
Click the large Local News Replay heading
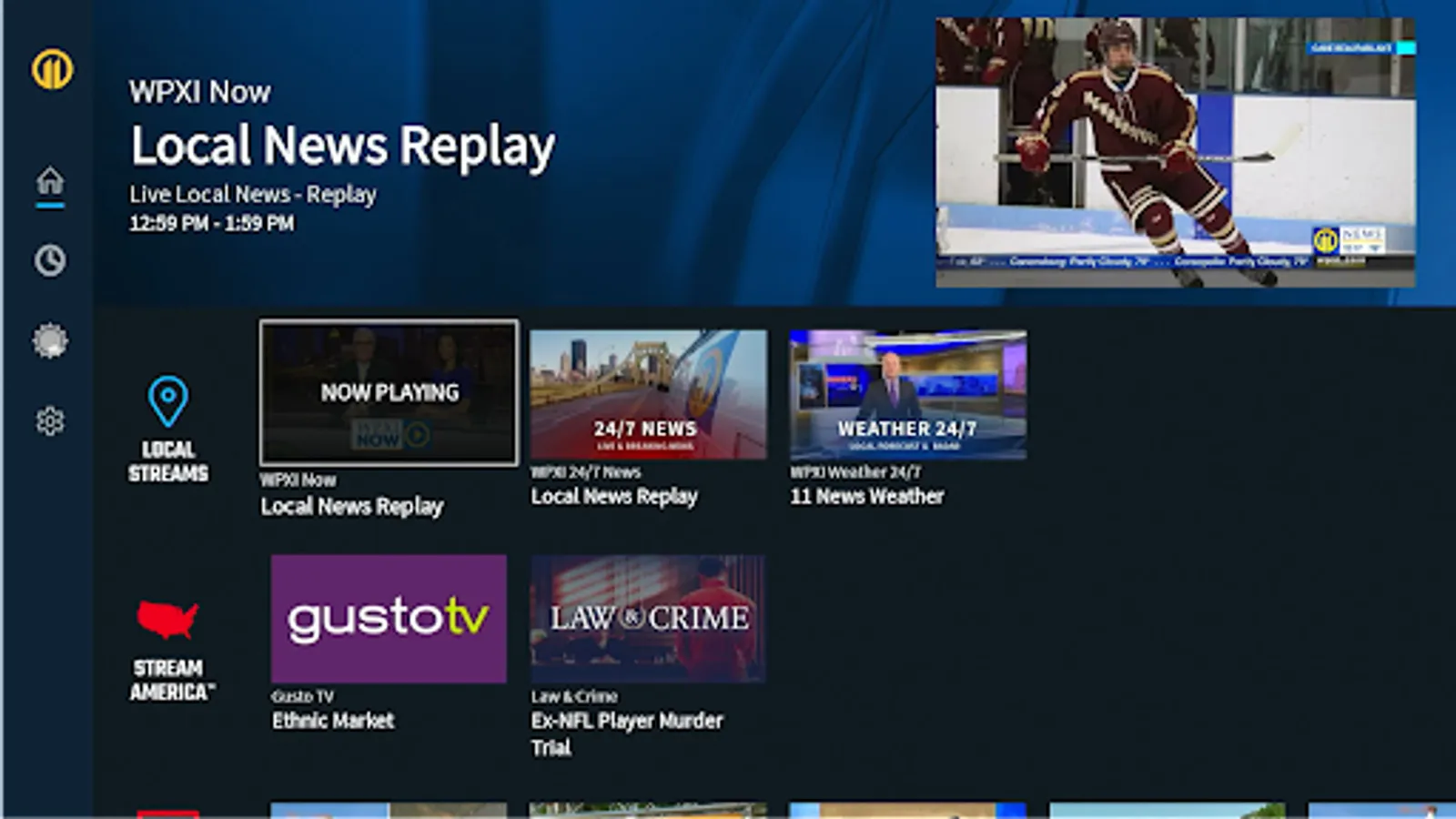(343, 146)
